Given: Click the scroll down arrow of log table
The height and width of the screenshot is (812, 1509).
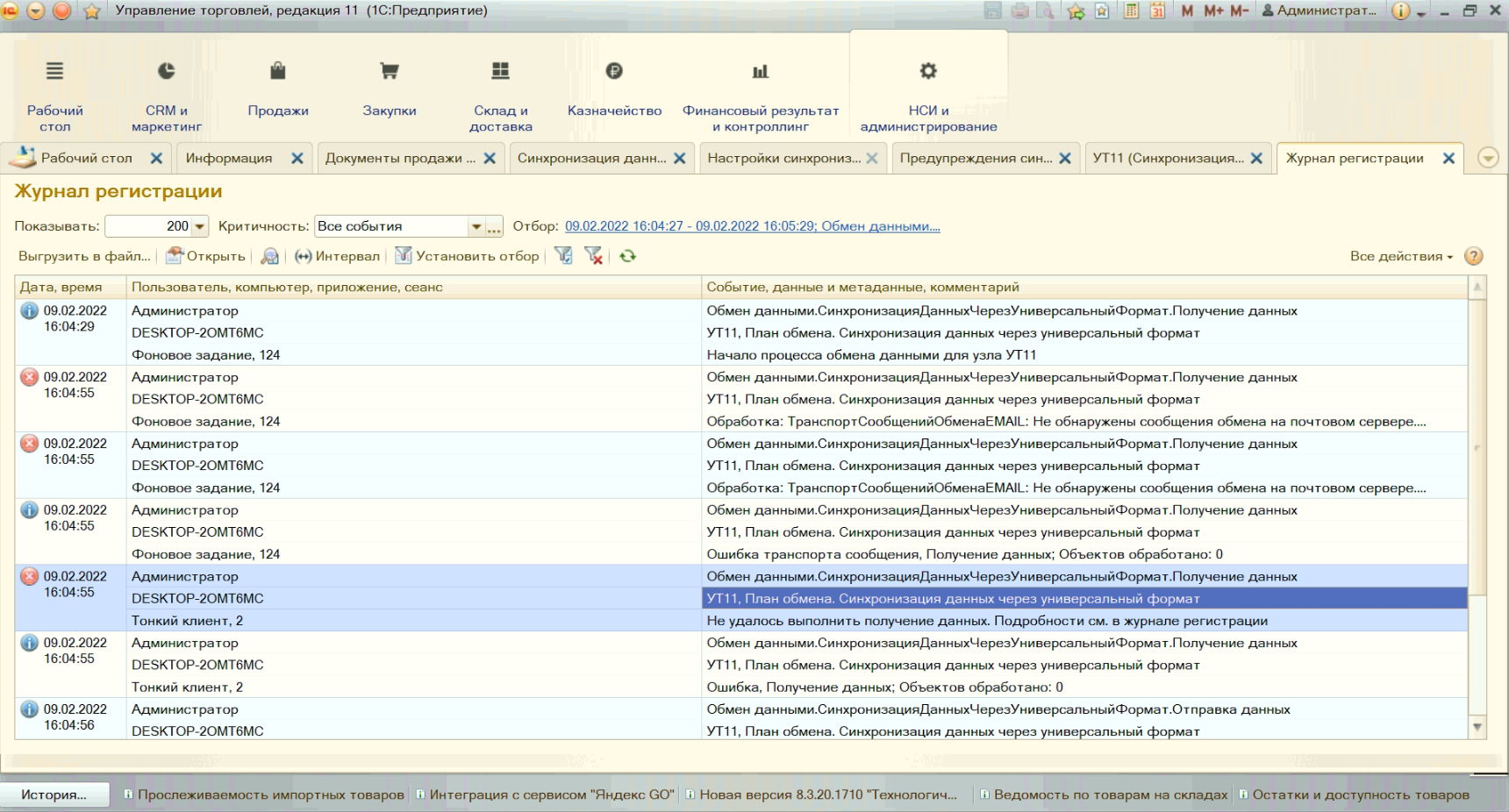Looking at the screenshot, I should pyautogui.click(x=1477, y=727).
